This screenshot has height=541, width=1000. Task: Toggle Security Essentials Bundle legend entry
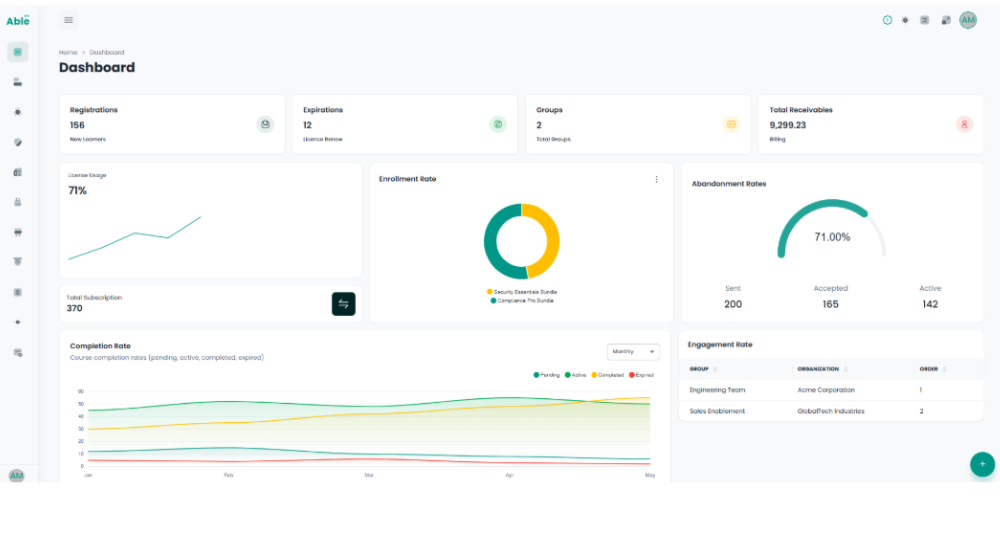click(x=522, y=292)
